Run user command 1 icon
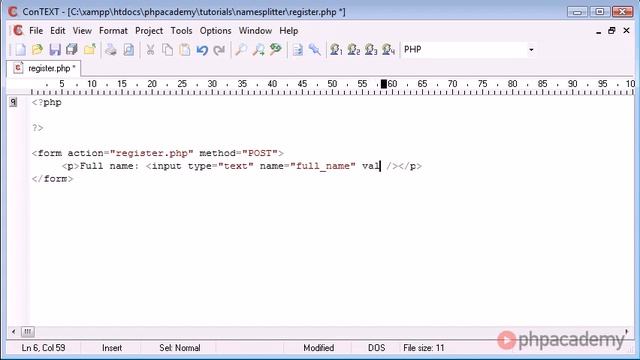This screenshot has height=360, width=640. (336, 50)
